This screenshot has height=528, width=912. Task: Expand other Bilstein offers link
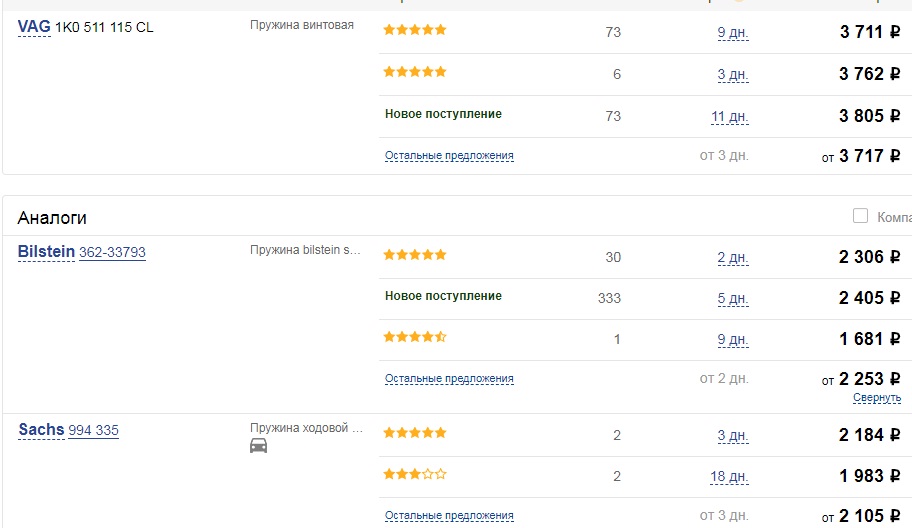coord(449,379)
